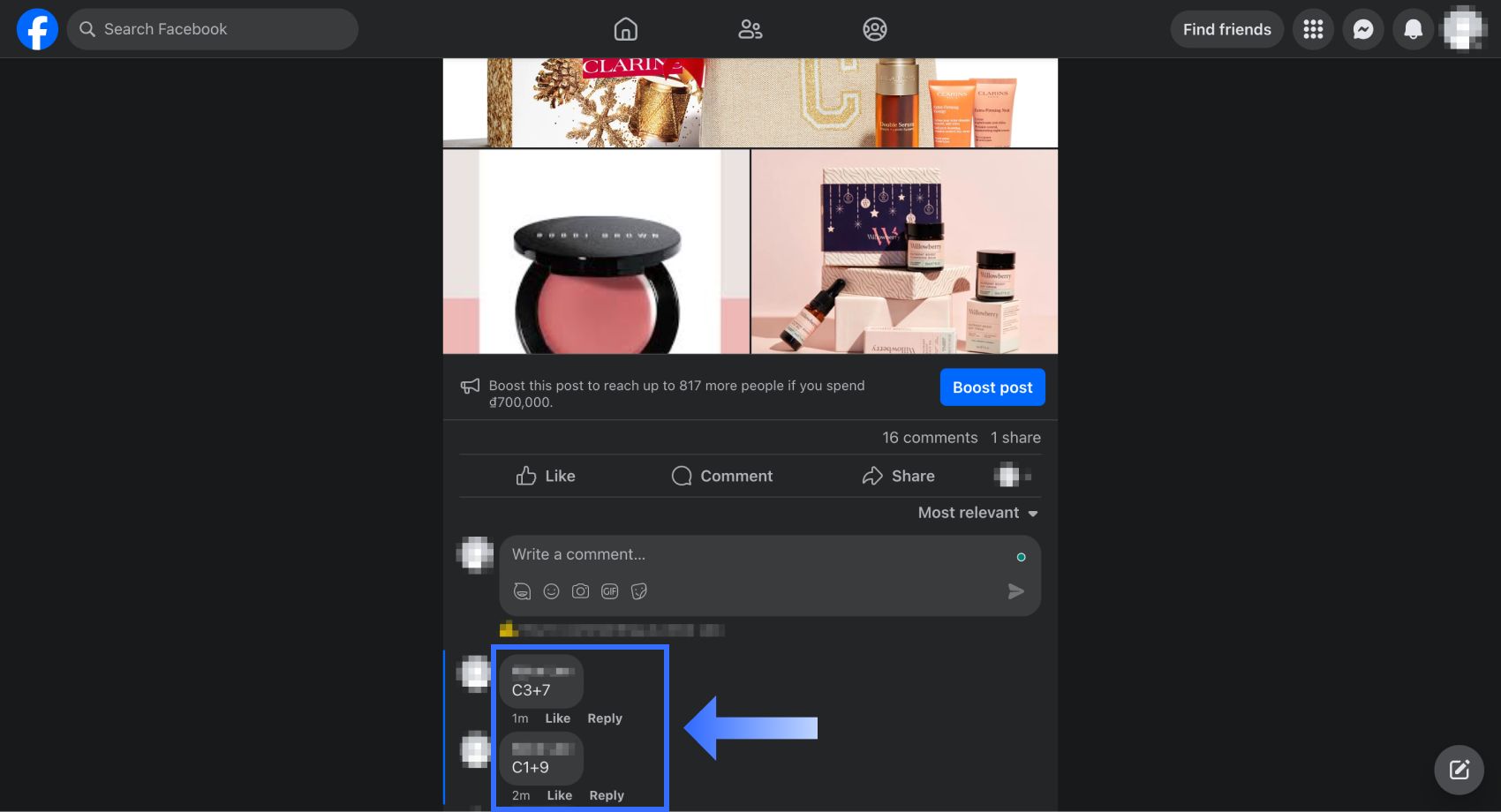View the 16 comments link

930,438
